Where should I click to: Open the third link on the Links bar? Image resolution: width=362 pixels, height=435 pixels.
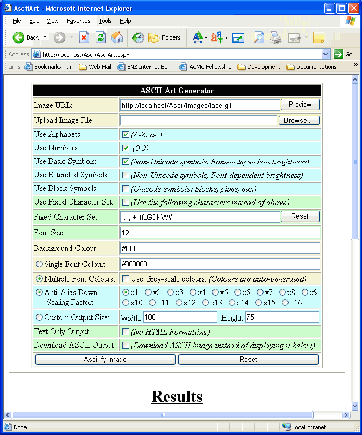143,67
